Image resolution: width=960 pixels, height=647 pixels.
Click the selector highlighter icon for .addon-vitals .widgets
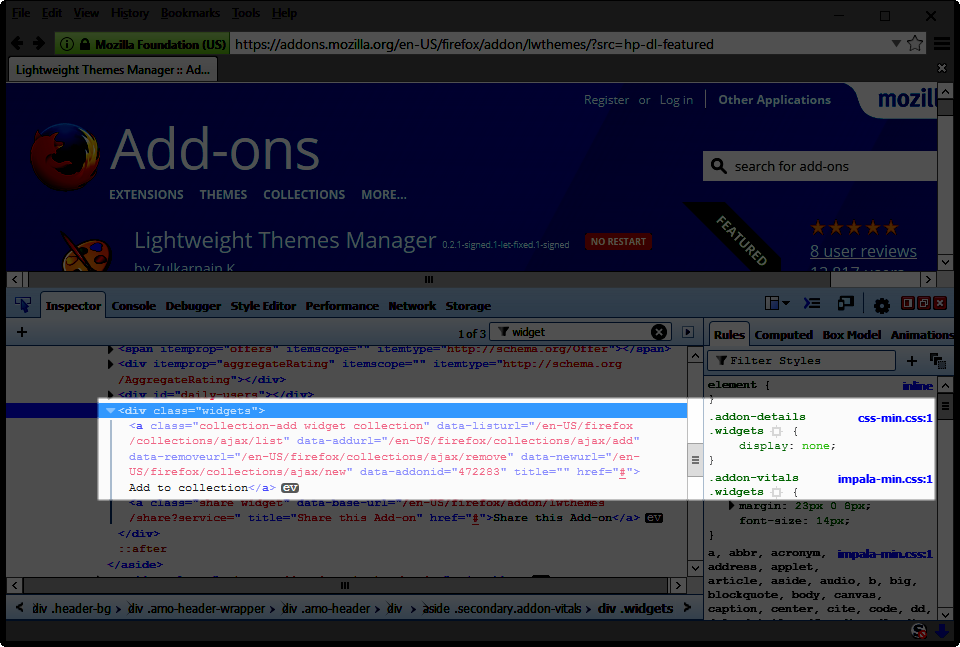pos(776,492)
